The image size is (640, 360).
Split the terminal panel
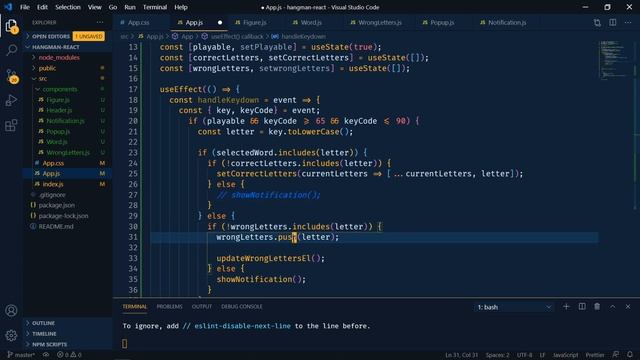click(x=582, y=307)
